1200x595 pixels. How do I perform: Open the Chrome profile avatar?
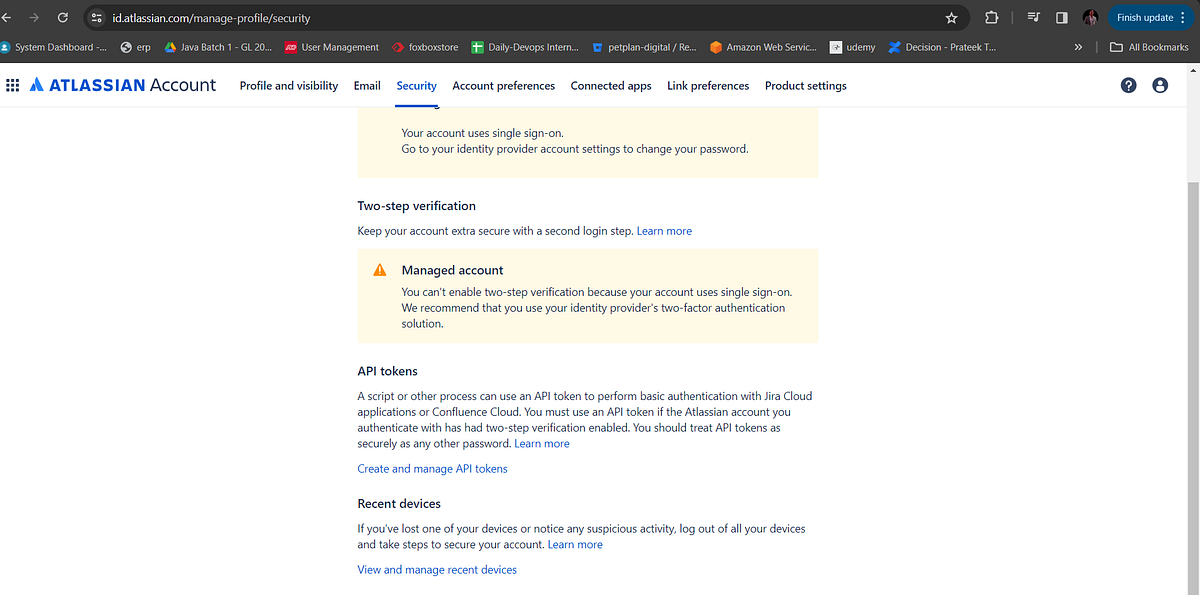point(1091,17)
